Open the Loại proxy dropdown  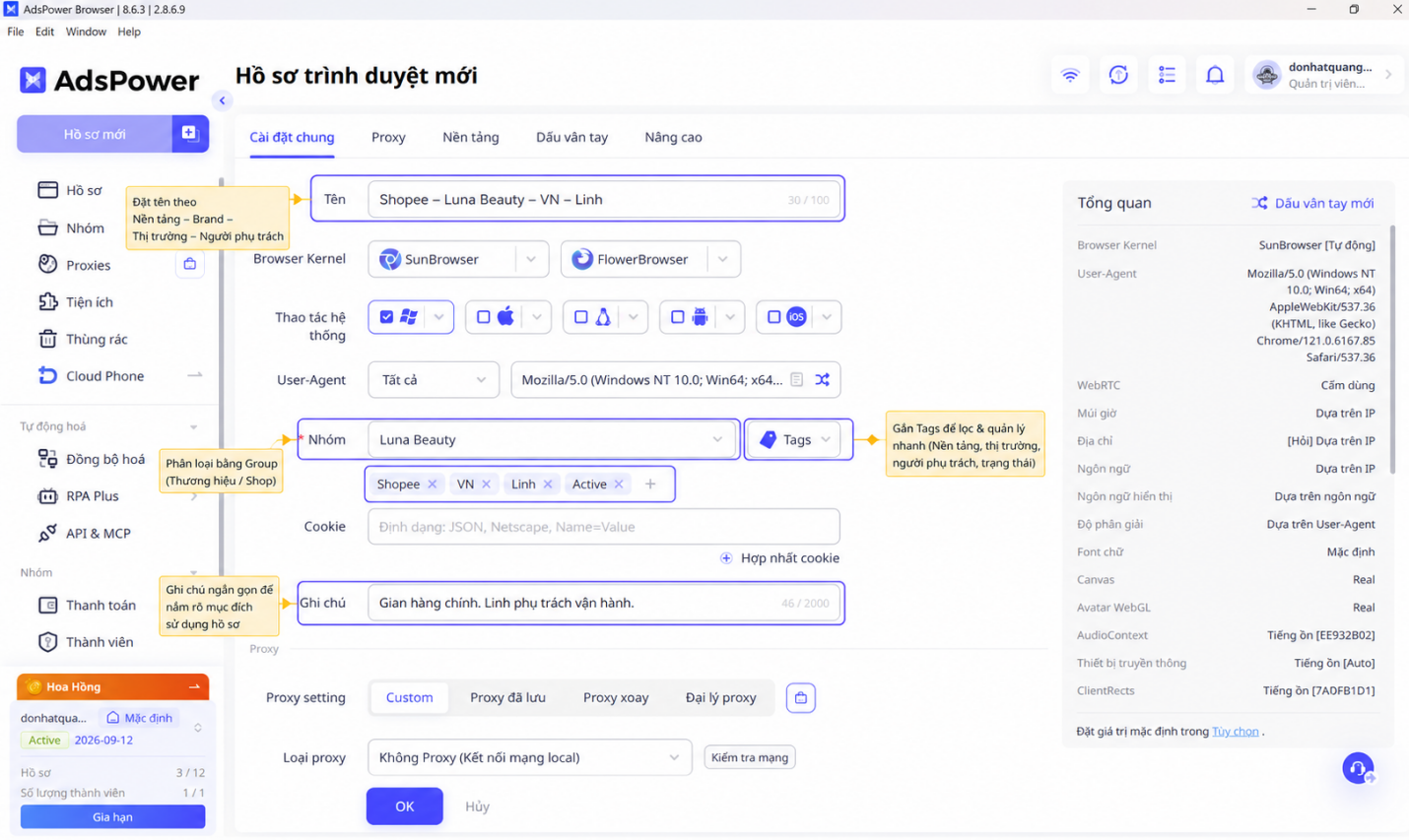point(529,757)
